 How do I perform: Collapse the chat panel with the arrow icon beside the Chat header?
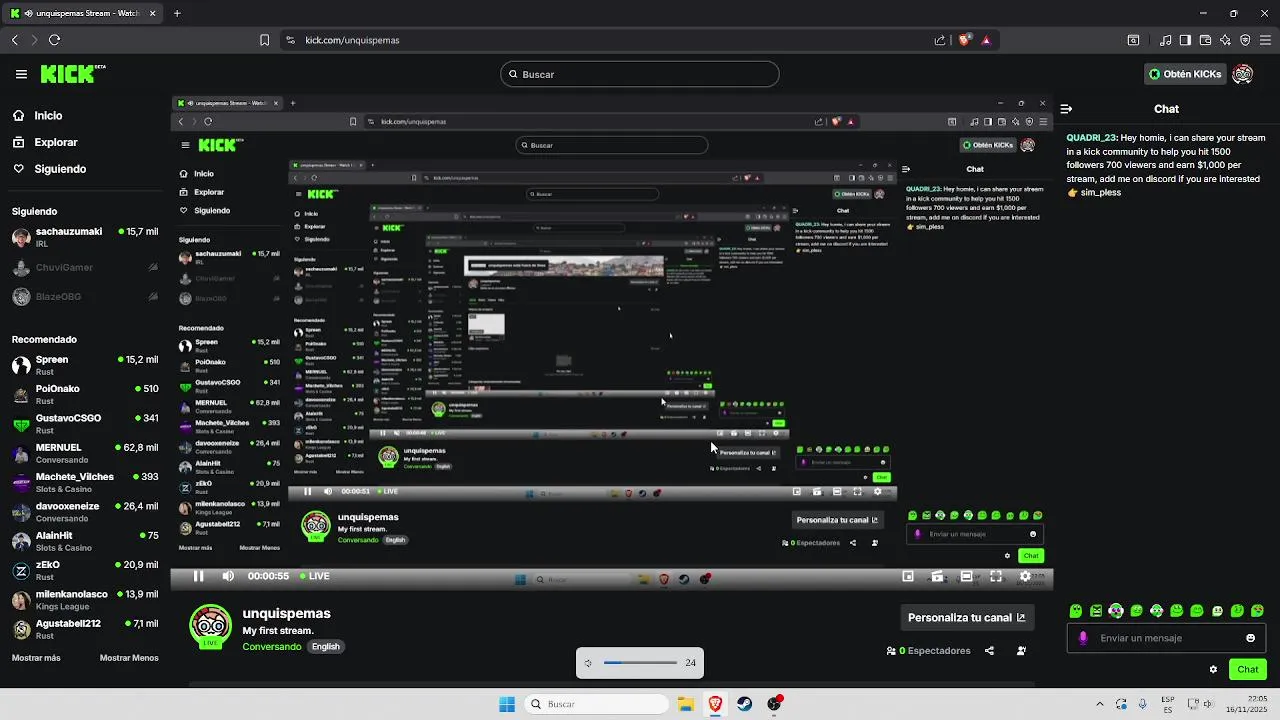click(1066, 109)
